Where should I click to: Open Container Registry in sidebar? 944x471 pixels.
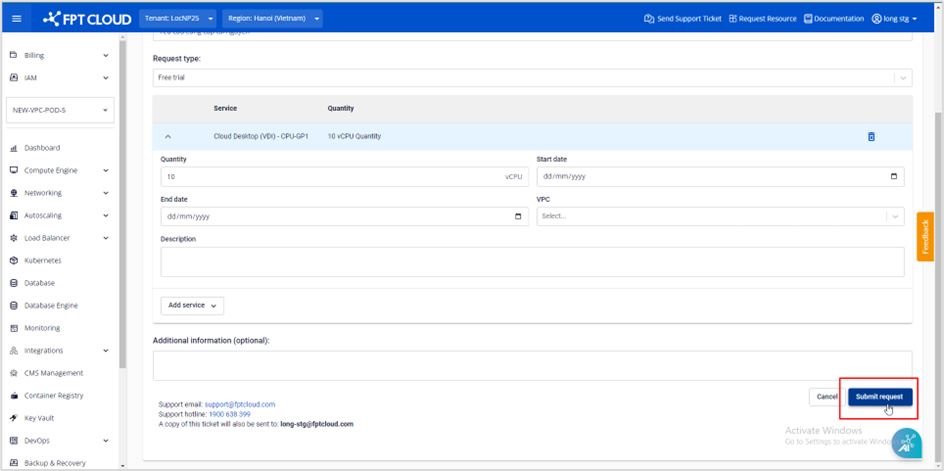coord(53,395)
